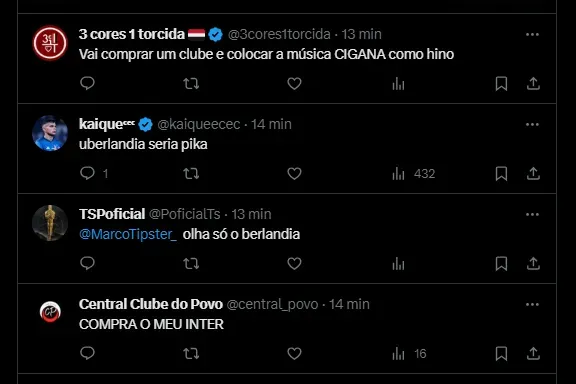View analytics of kaique tweet with 432 views
Screen dimensions: 576x384
point(413,173)
